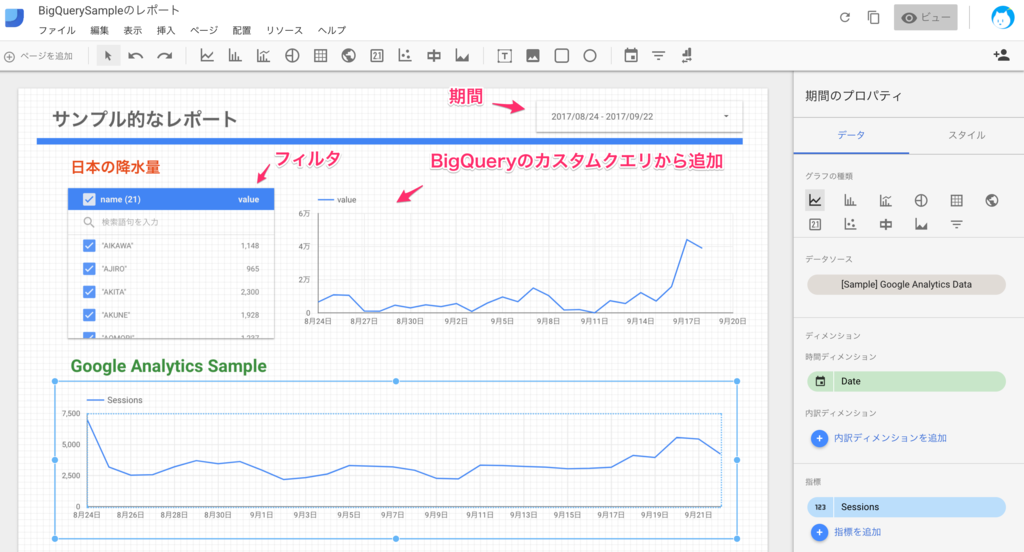Click the copy report icon
The height and width of the screenshot is (552, 1024).
click(x=873, y=18)
